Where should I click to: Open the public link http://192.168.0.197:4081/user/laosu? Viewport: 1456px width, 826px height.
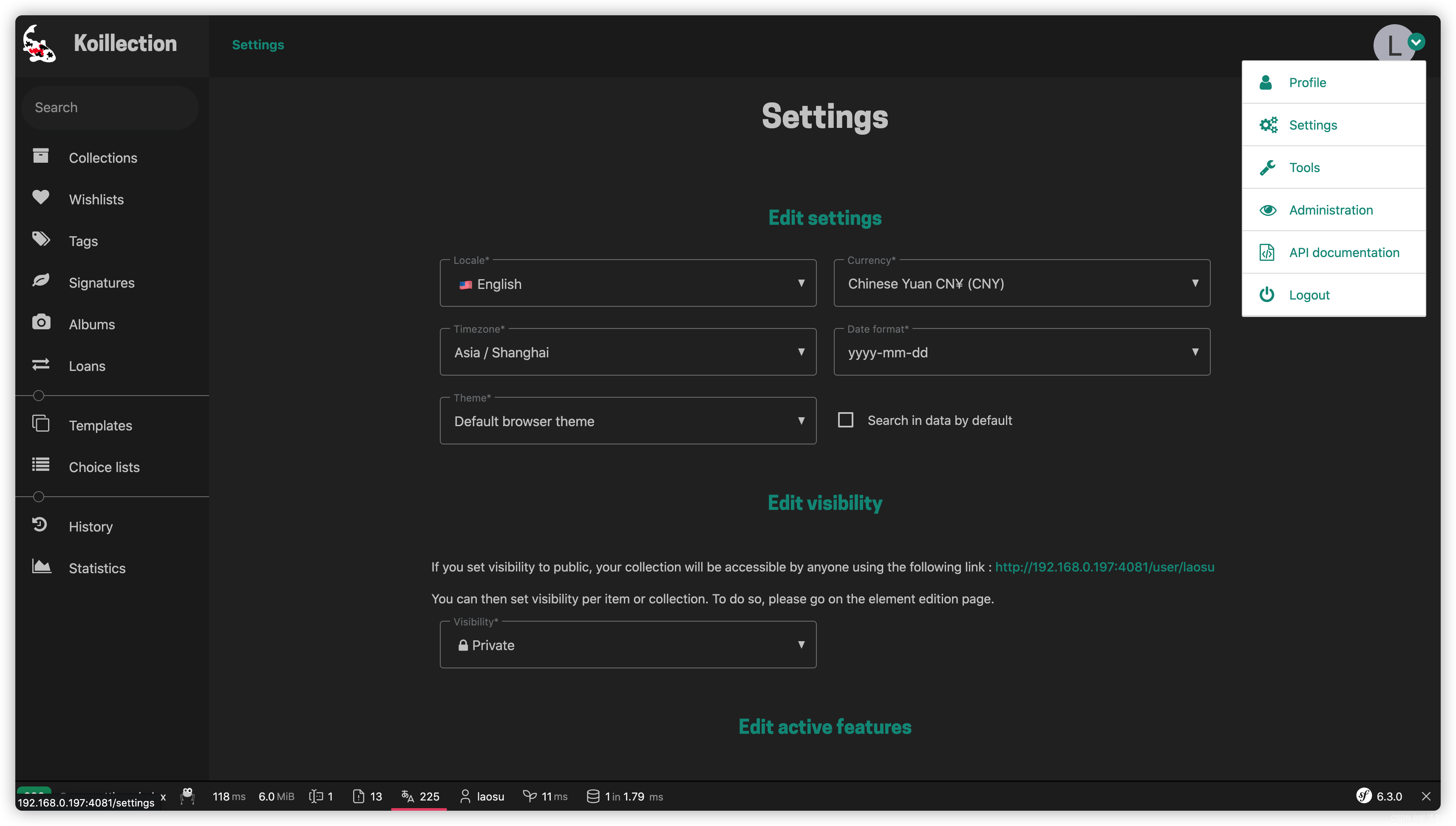pyautogui.click(x=1104, y=567)
